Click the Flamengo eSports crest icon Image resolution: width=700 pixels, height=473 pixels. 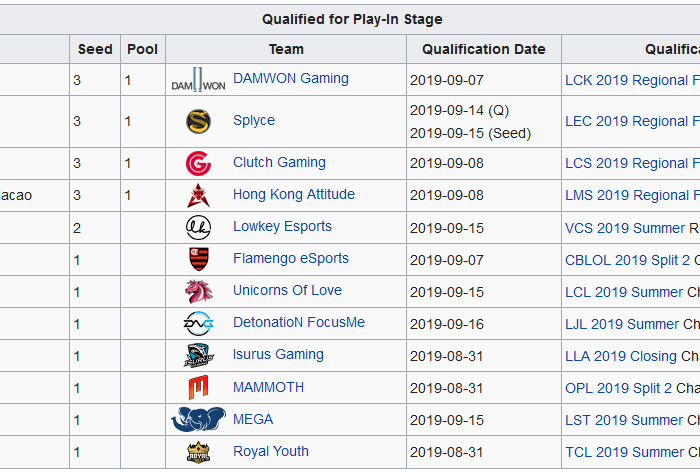(198, 260)
